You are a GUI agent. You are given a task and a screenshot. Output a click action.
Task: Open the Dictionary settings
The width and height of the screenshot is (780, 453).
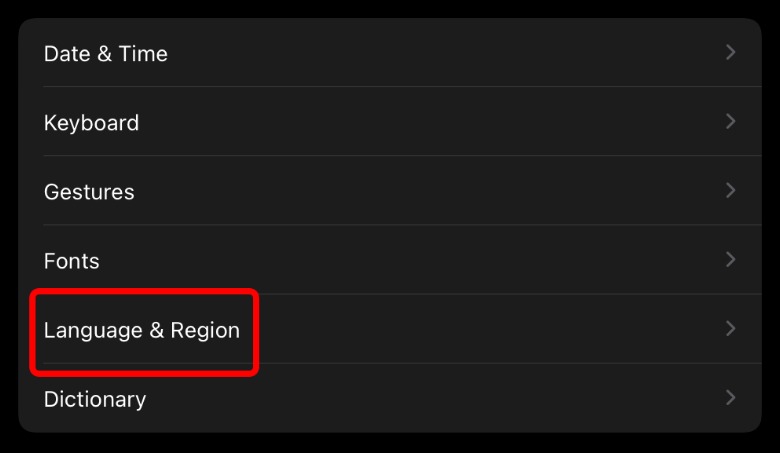coord(95,399)
